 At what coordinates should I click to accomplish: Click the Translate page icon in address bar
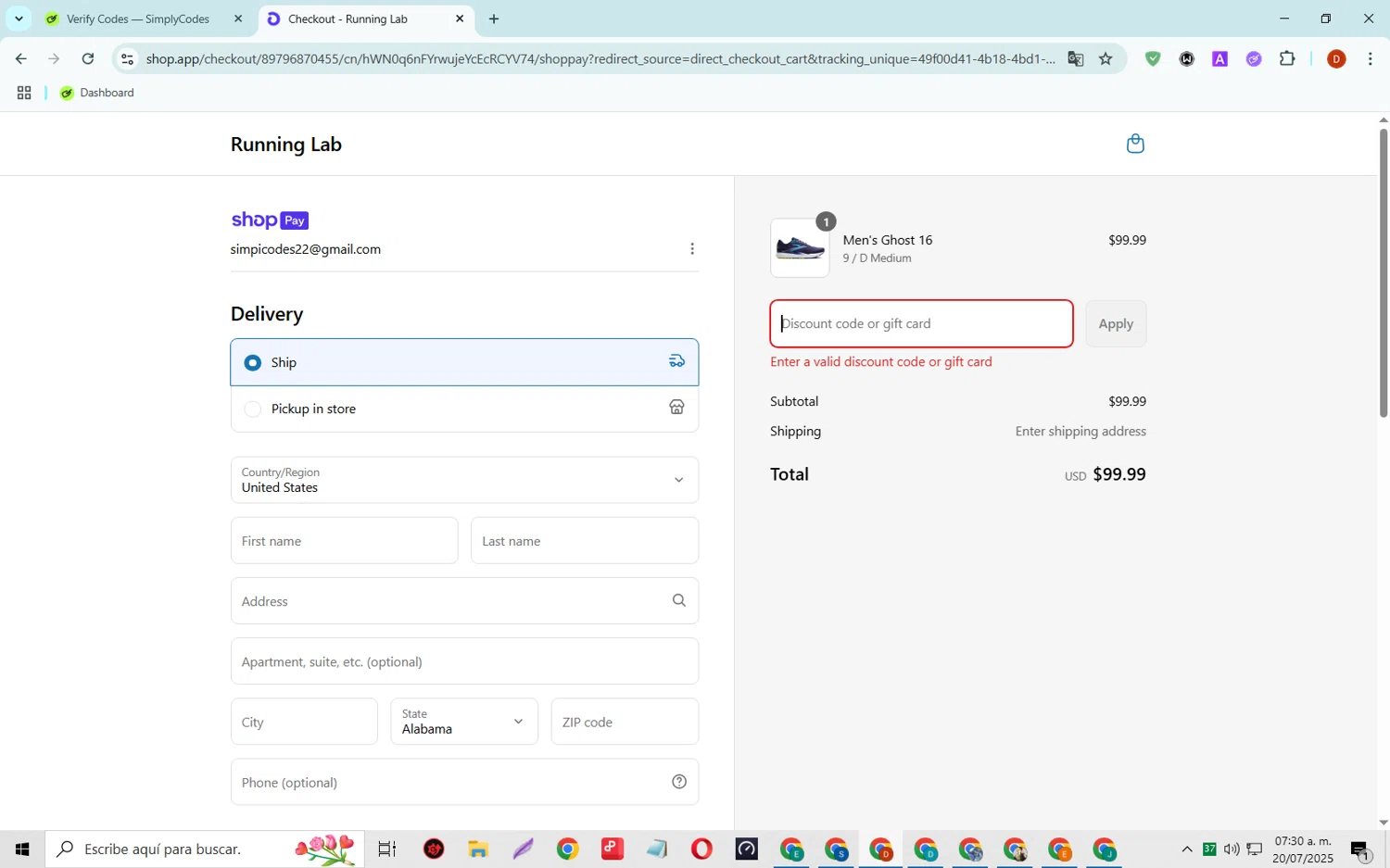click(x=1075, y=58)
